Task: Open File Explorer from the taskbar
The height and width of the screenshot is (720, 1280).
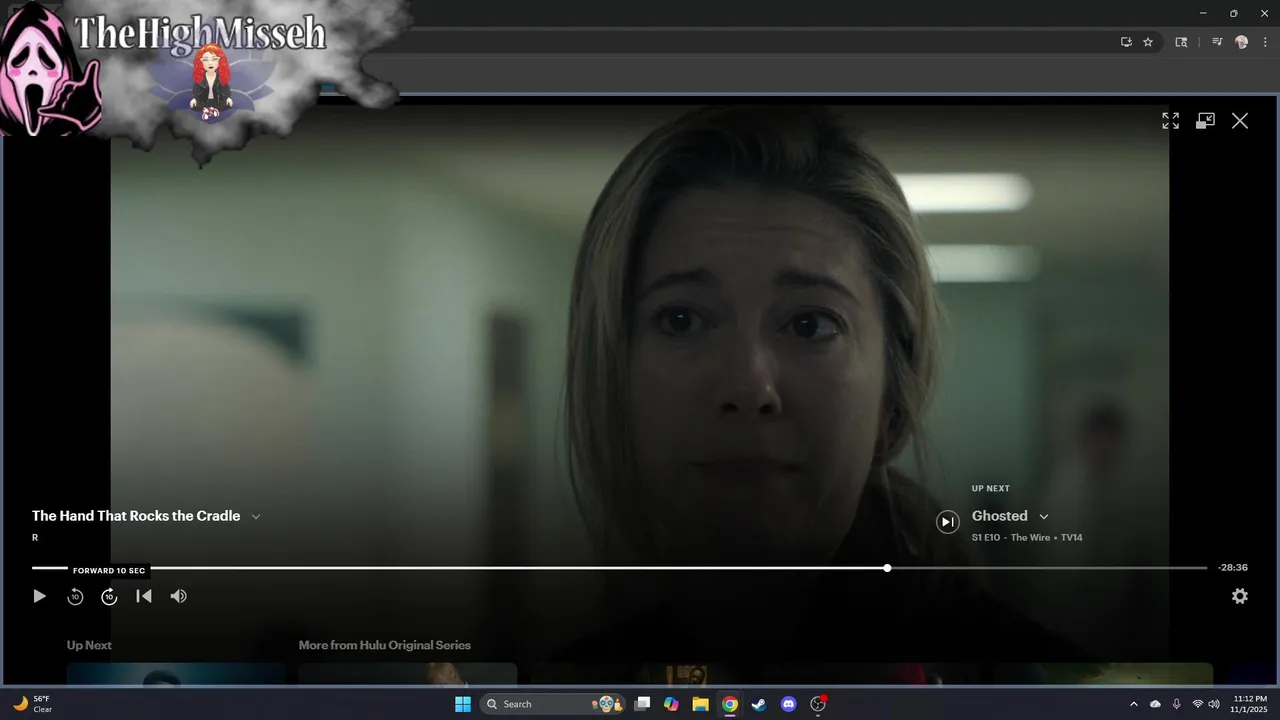Action: [700, 704]
